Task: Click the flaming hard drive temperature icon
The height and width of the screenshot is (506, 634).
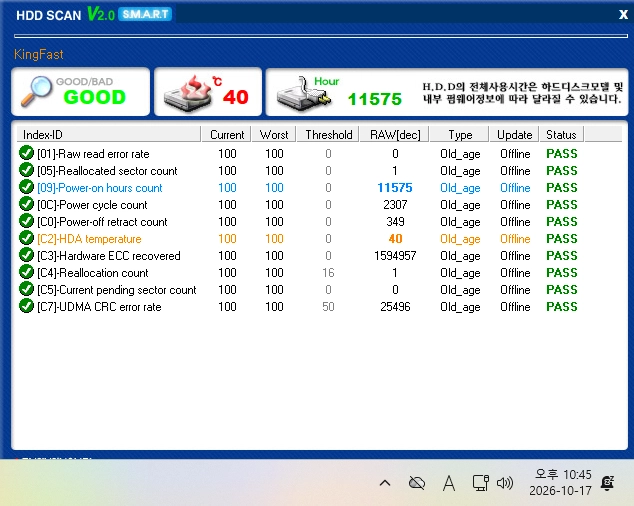Action: 188,93
